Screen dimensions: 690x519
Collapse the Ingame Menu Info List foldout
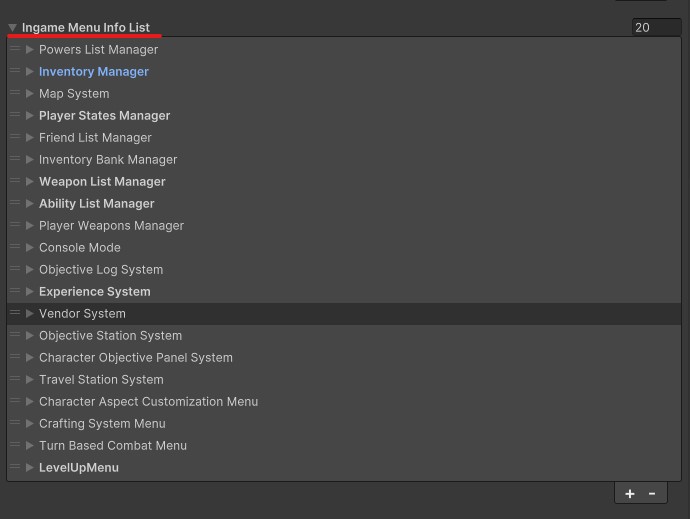pos(13,28)
